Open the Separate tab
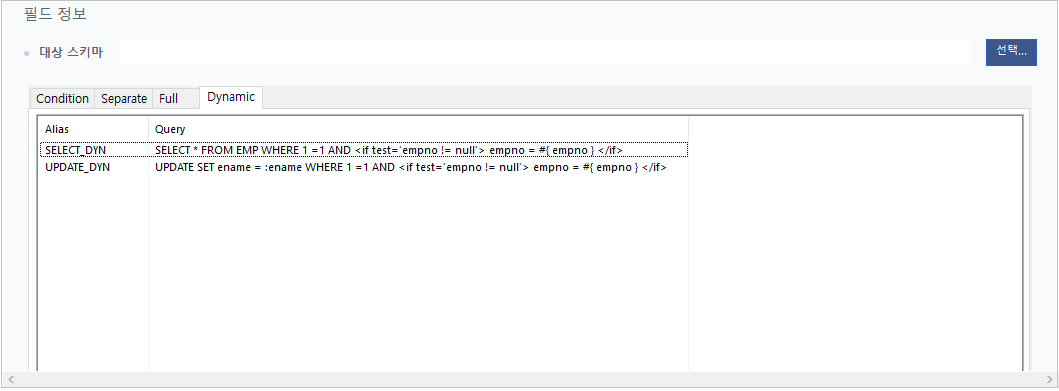 click(124, 99)
